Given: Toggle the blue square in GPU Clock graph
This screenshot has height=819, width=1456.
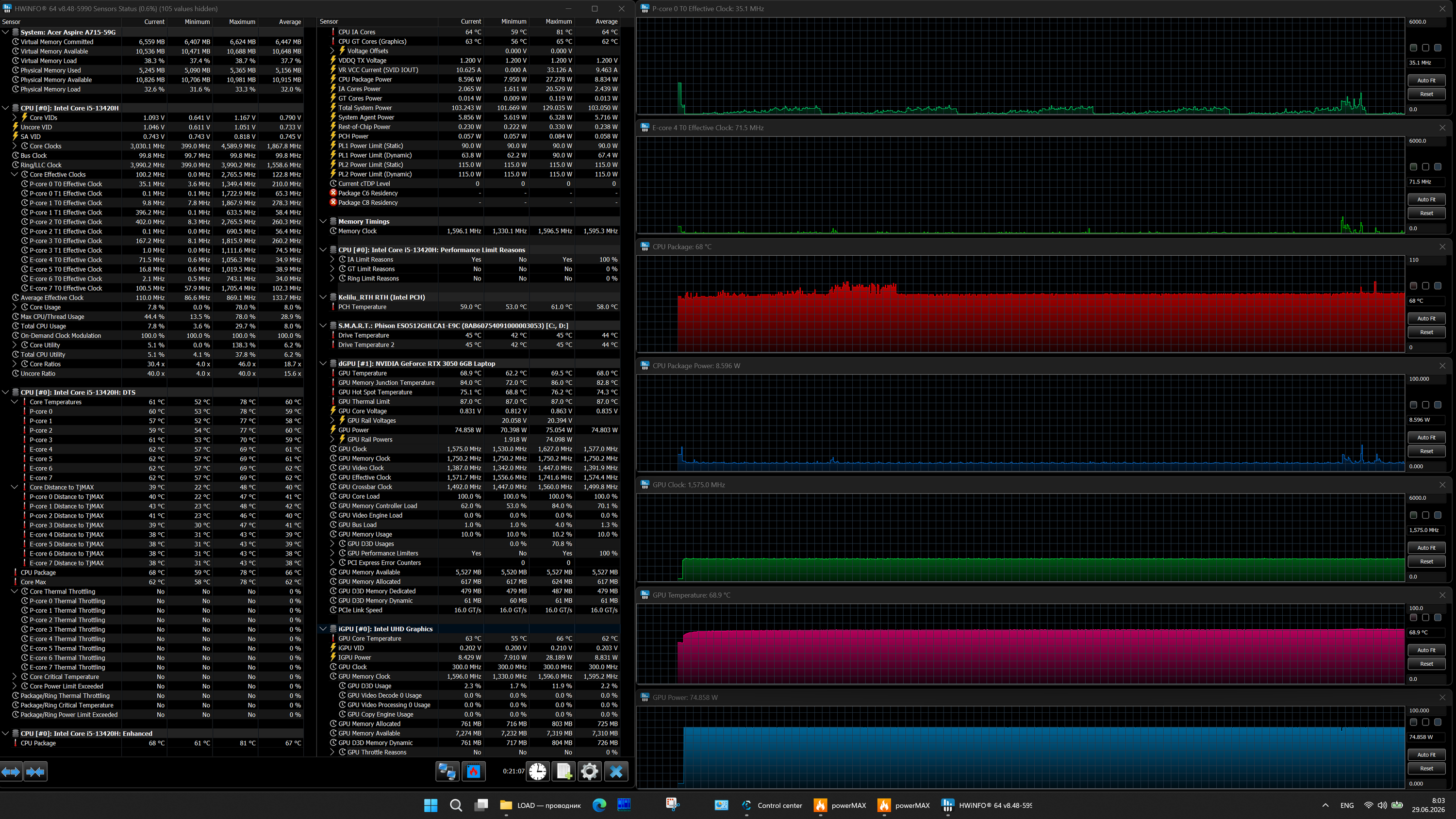Looking at the screenshot, I should (1438, 515).
